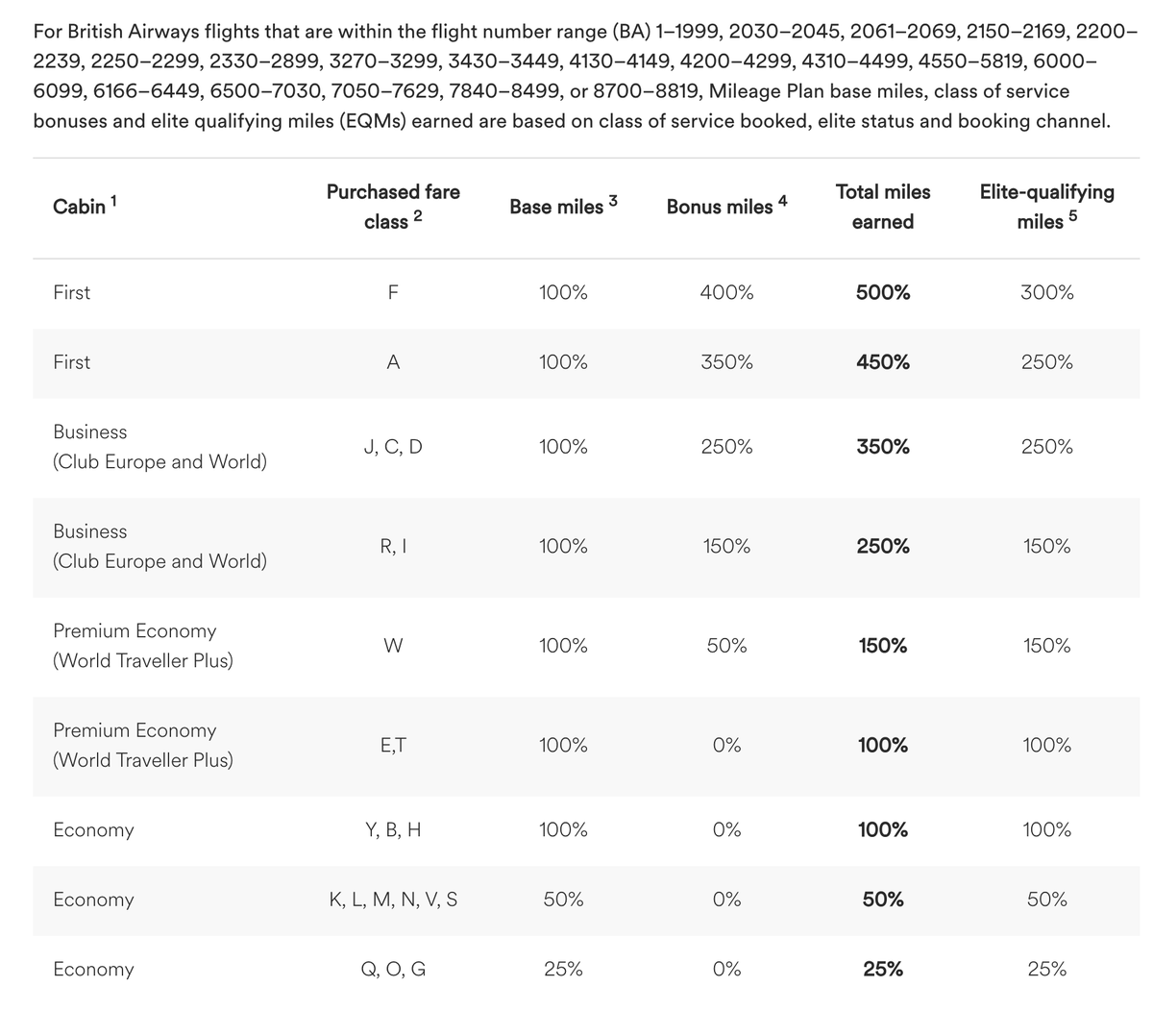This screenshot has width=1153, height=1036.
Task: Click footnote 1 beside Cabin header
Action: [114, 201]
